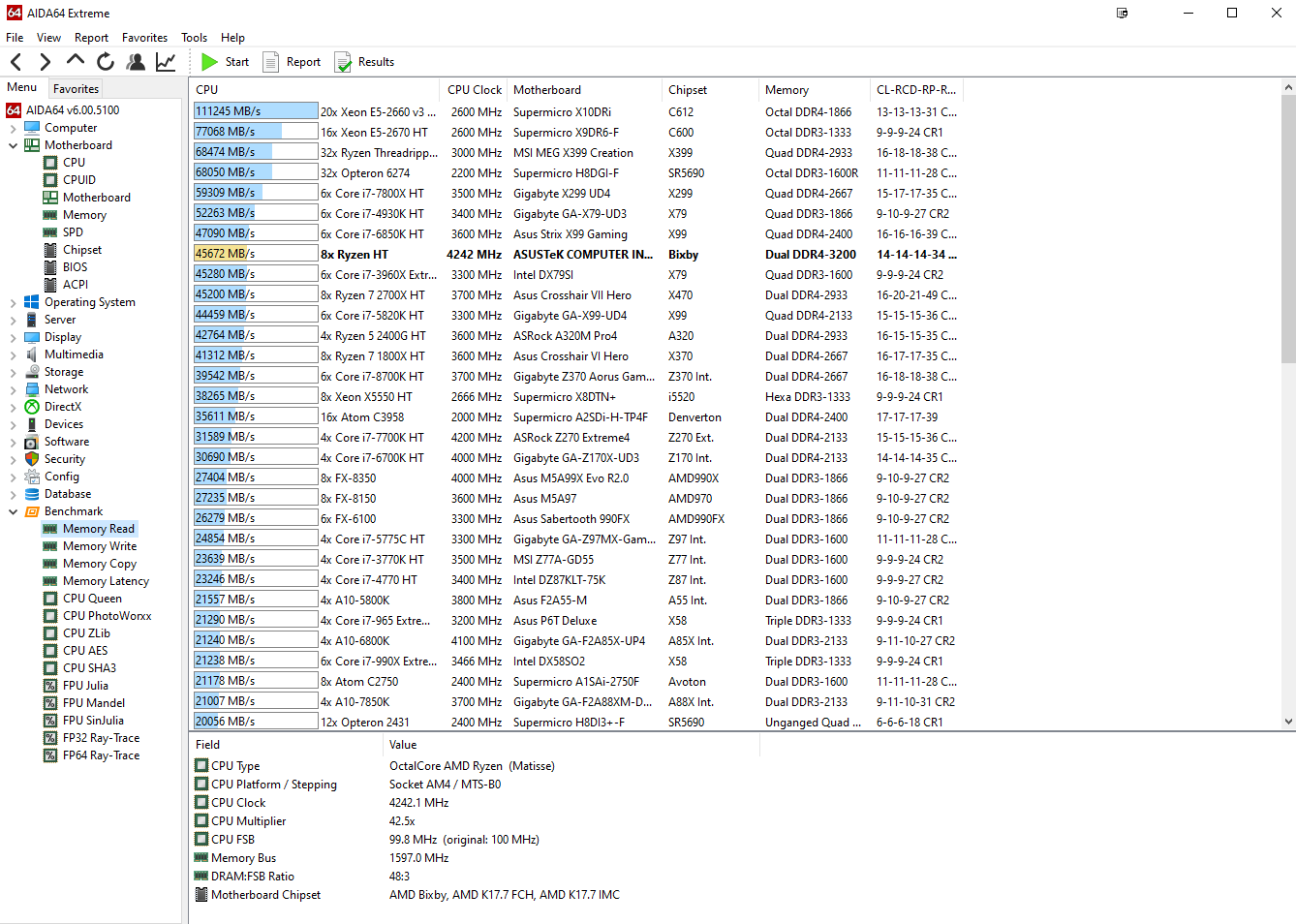Sort by the Memory column header

tap(816, 90)
